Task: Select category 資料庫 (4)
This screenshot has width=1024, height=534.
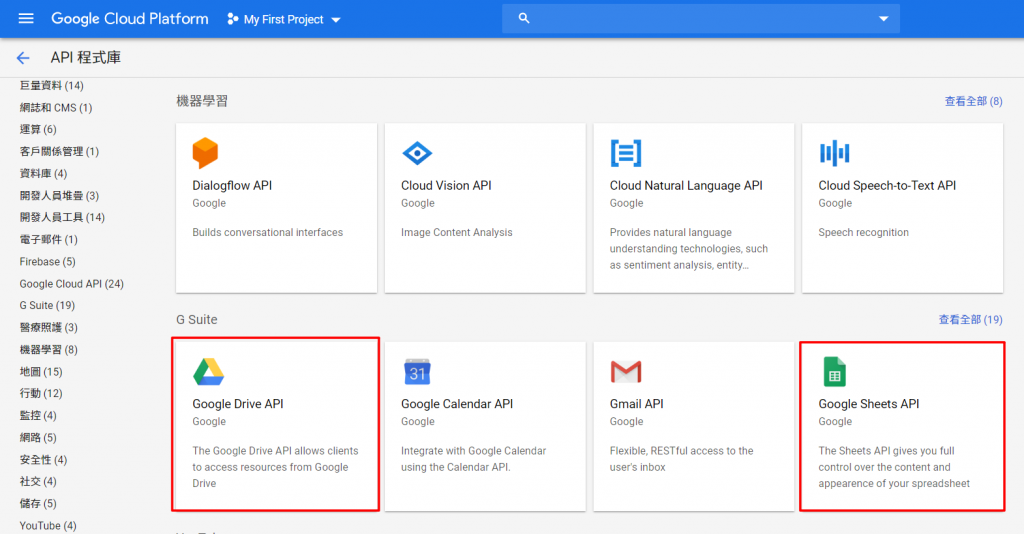Action: (x=43, y=174)
